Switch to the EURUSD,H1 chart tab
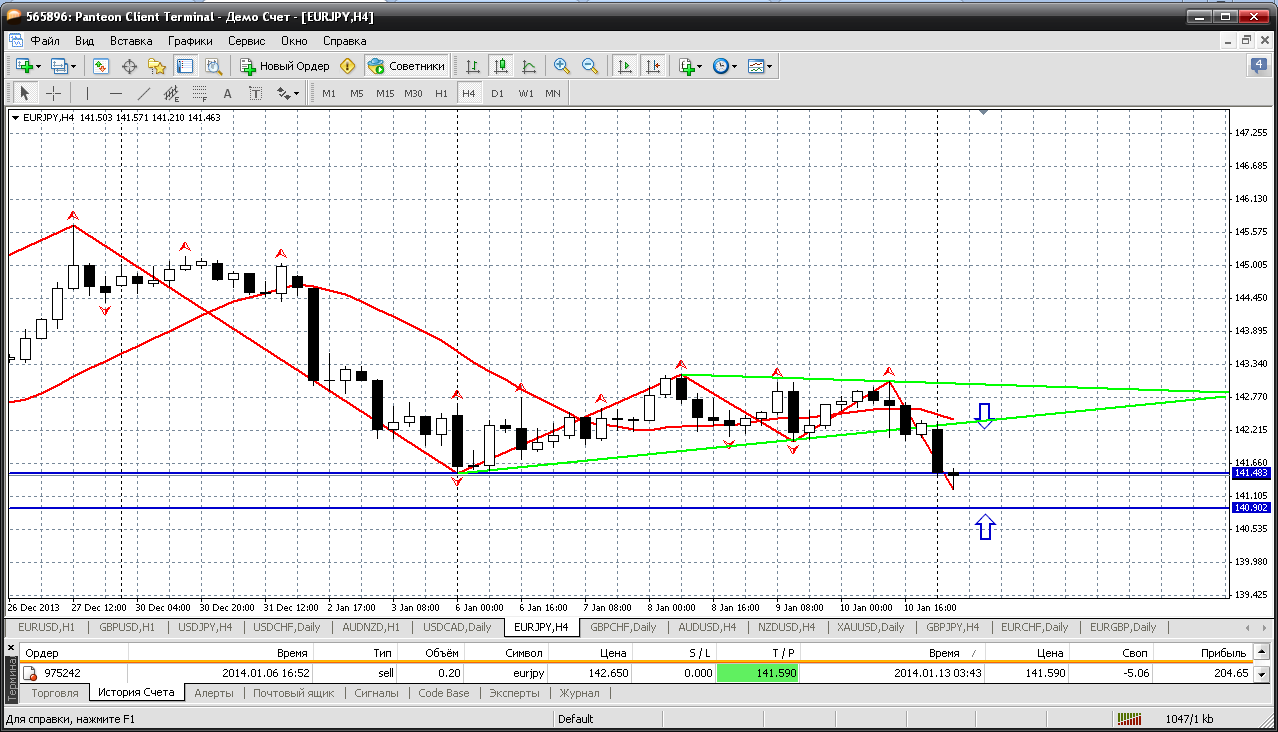The image size is (1278, 732). click(46, 627)
